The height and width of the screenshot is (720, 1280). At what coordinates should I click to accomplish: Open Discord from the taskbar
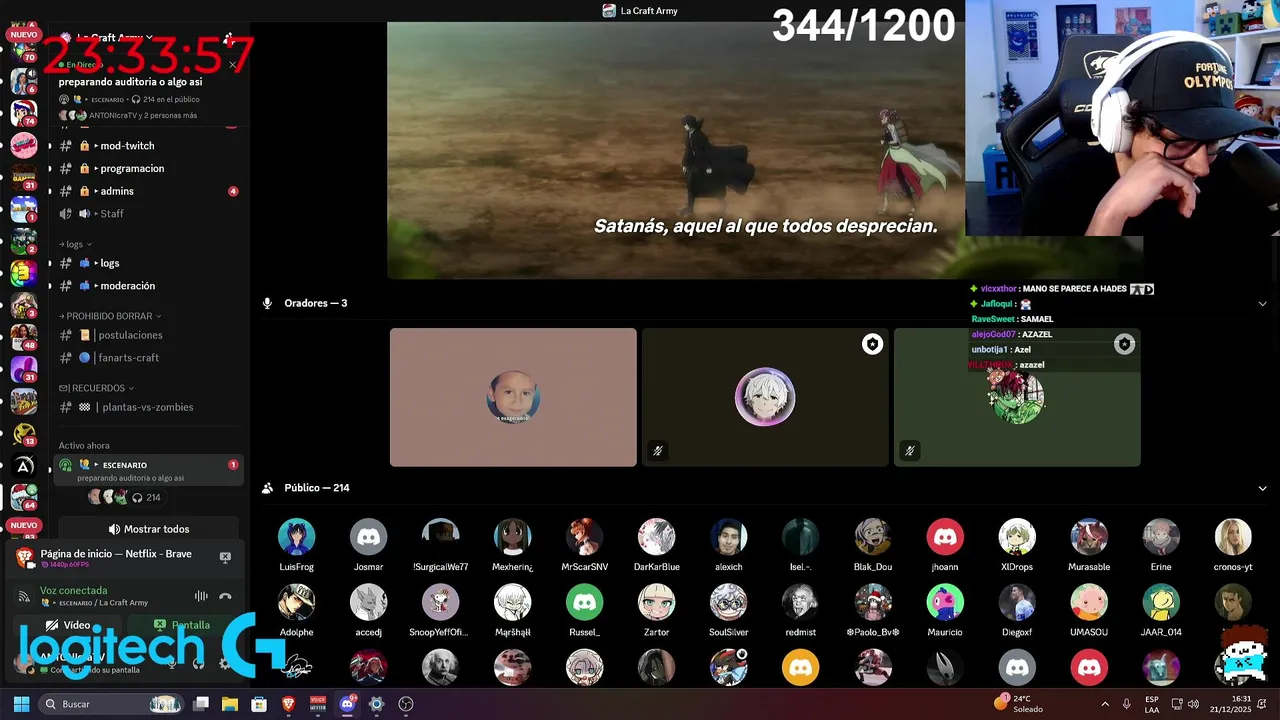(347, 704)
